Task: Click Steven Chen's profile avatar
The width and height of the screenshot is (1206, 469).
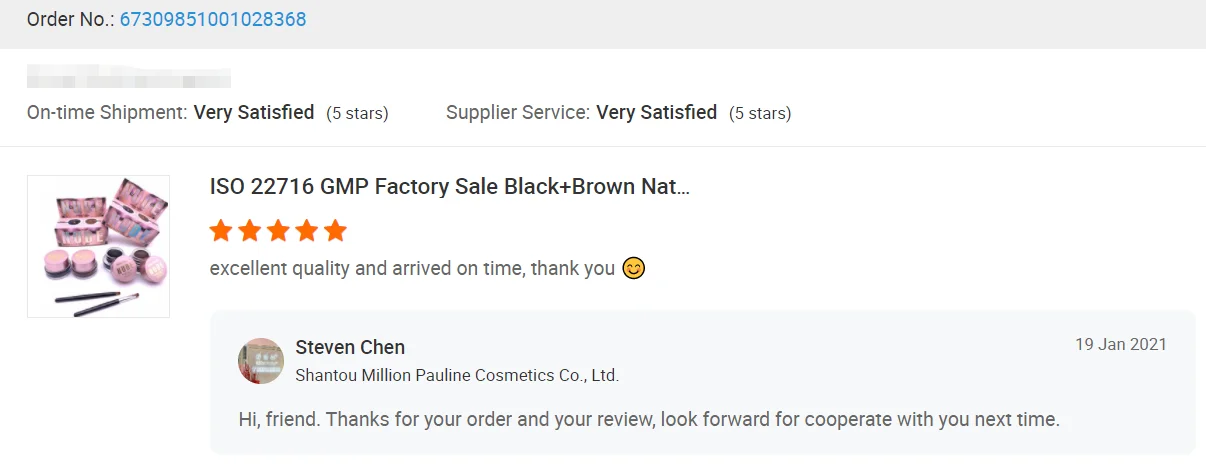Action: click(x=261, y=361)
